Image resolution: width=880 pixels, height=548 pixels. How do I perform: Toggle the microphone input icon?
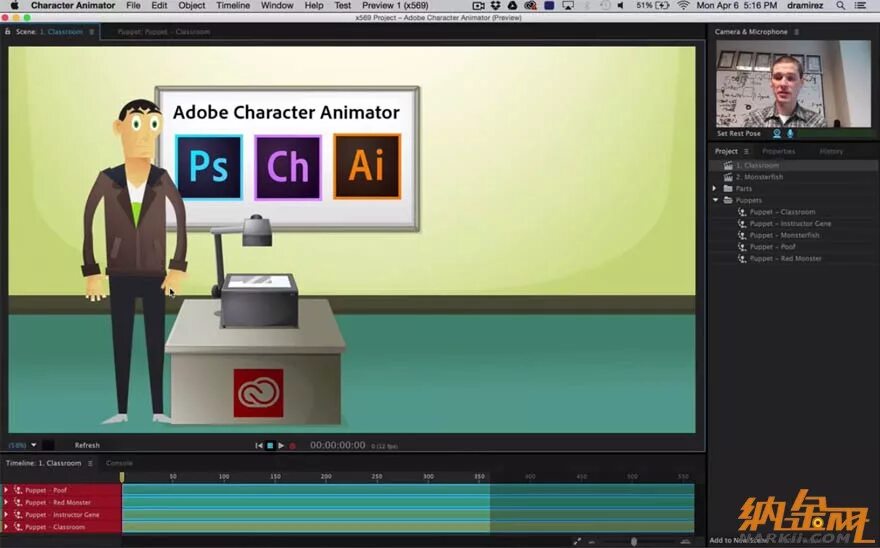click(x=790, y=134)
